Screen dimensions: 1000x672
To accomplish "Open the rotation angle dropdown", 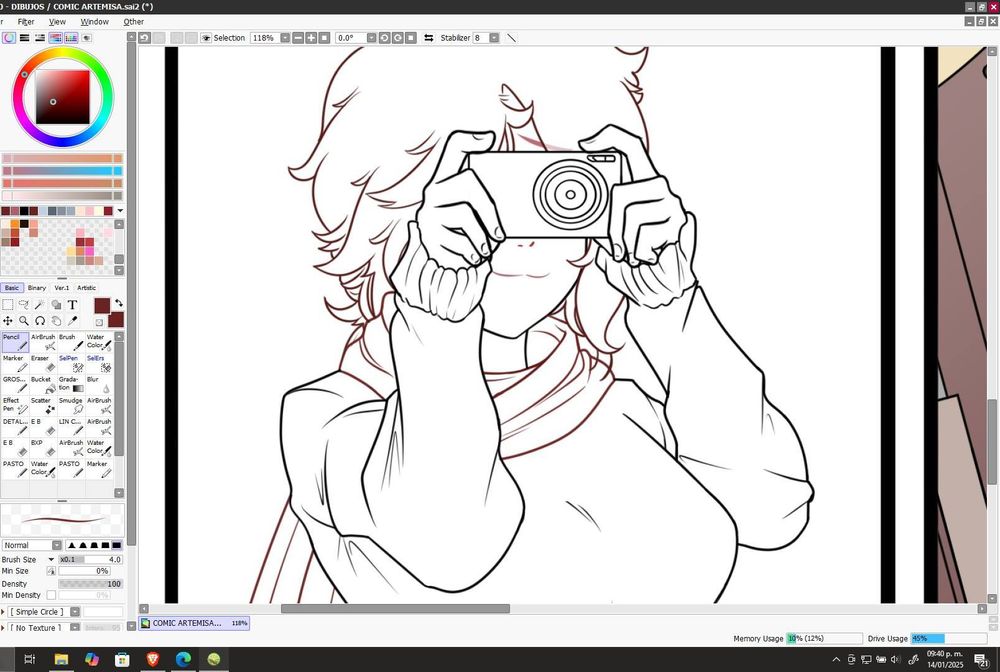I will click(x=371, y=38).
